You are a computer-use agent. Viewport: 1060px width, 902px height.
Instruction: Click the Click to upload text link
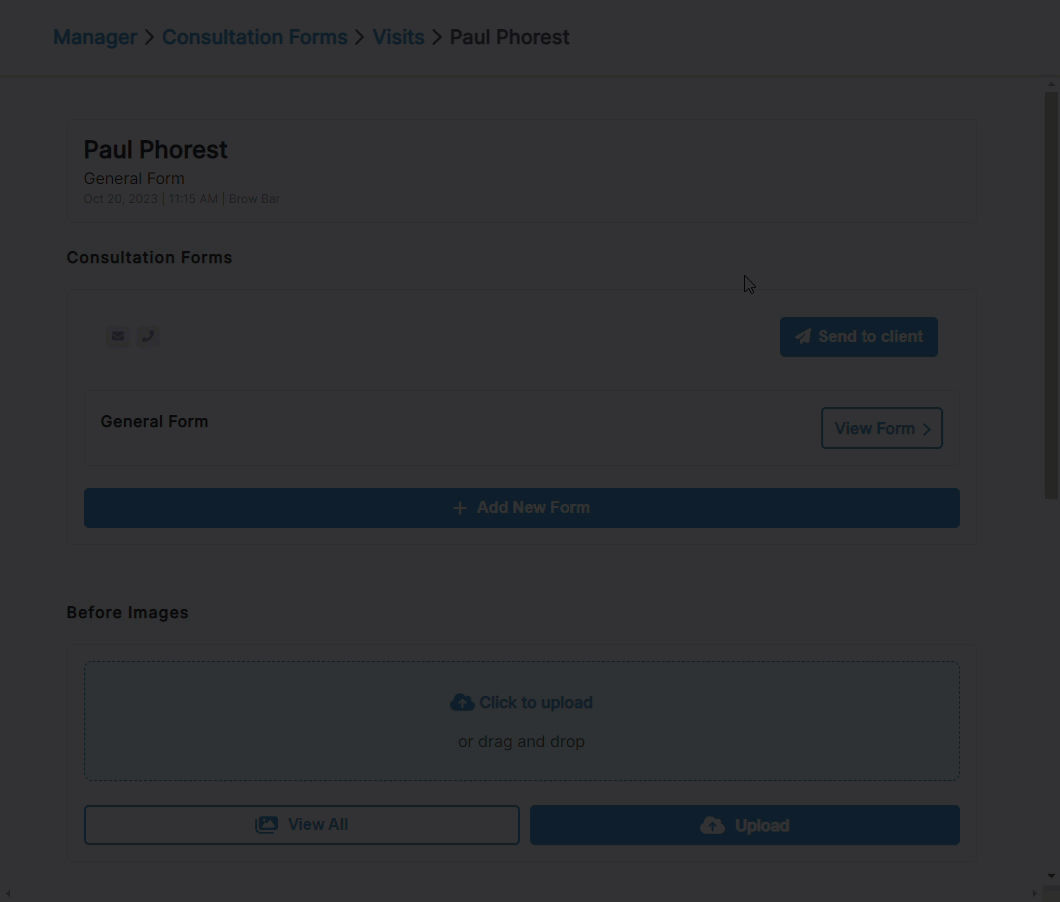(536, 703)
